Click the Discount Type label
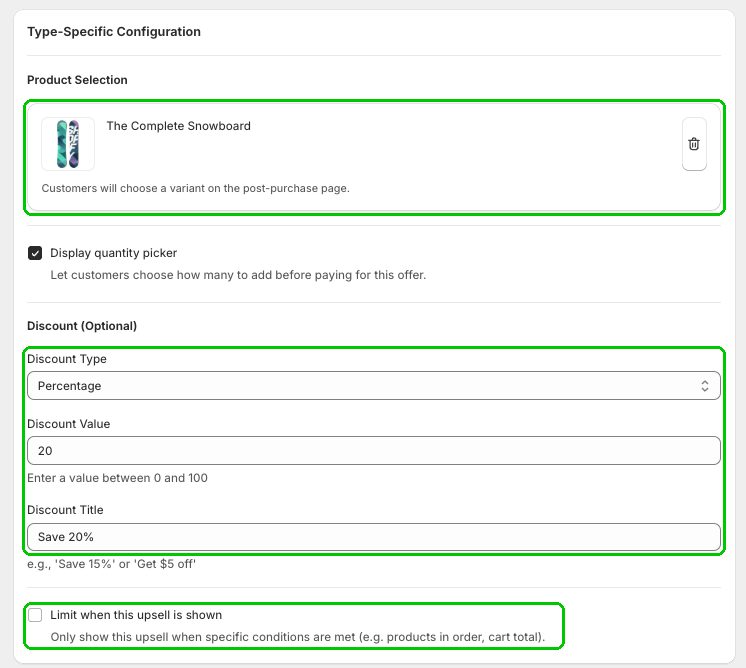 tap(67, 359)
